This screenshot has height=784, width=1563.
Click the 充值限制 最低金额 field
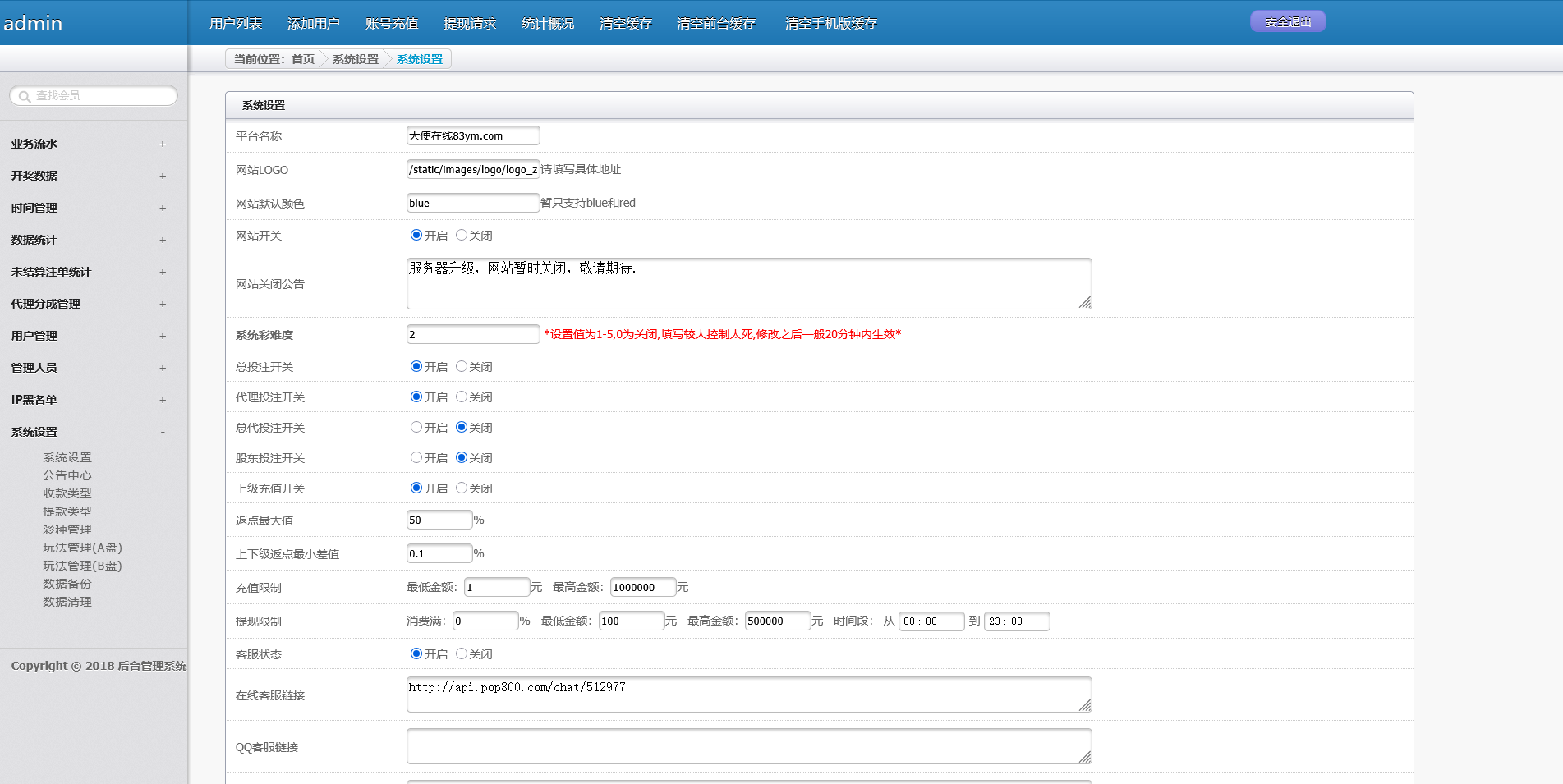pos(497,587)
